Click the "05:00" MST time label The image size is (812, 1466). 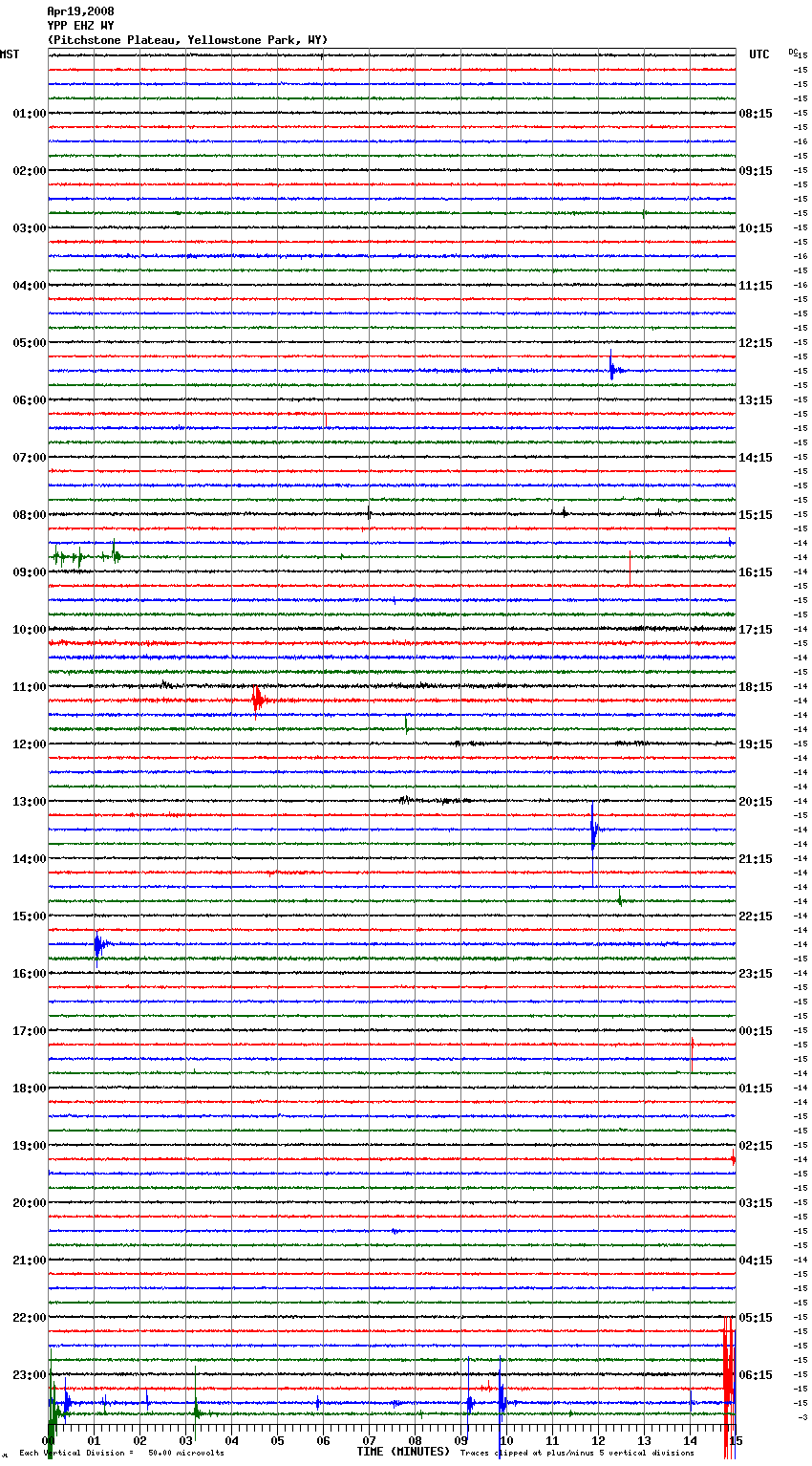click(30, 343)
